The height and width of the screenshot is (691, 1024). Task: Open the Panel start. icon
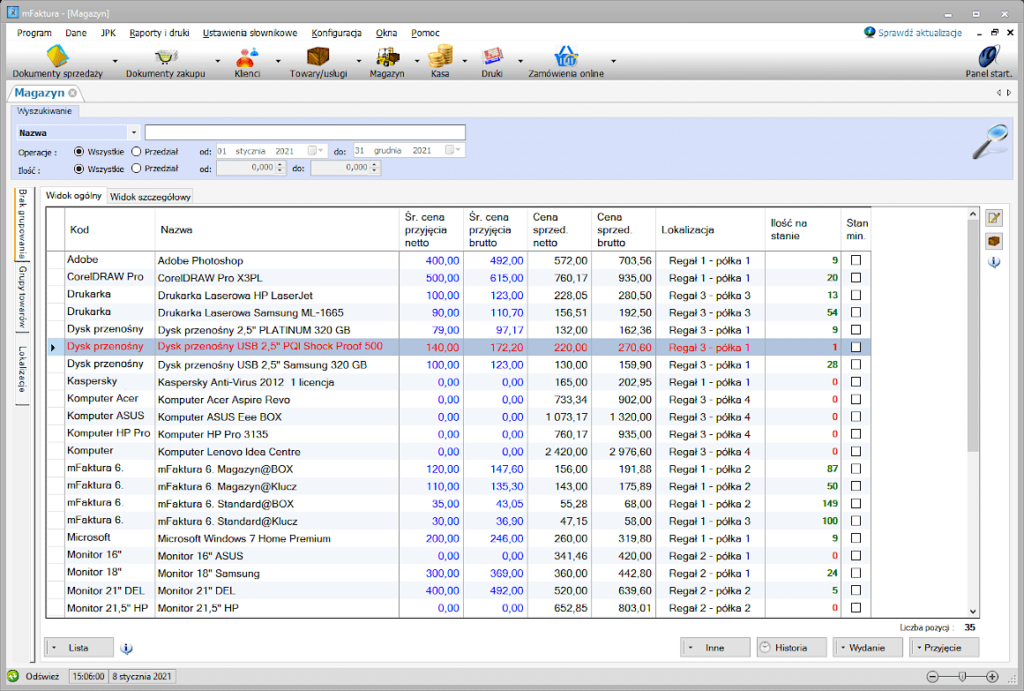pos(989,56)
